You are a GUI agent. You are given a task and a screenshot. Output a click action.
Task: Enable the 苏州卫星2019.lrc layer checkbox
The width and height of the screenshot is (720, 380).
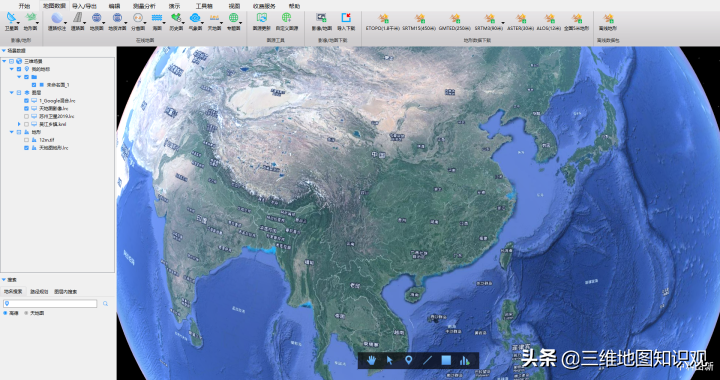pos(27,116)
